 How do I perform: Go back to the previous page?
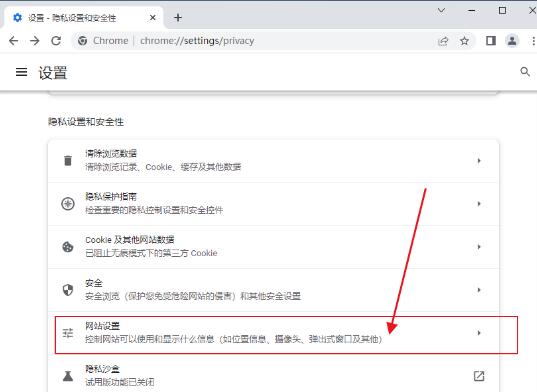tap(14, 41)
